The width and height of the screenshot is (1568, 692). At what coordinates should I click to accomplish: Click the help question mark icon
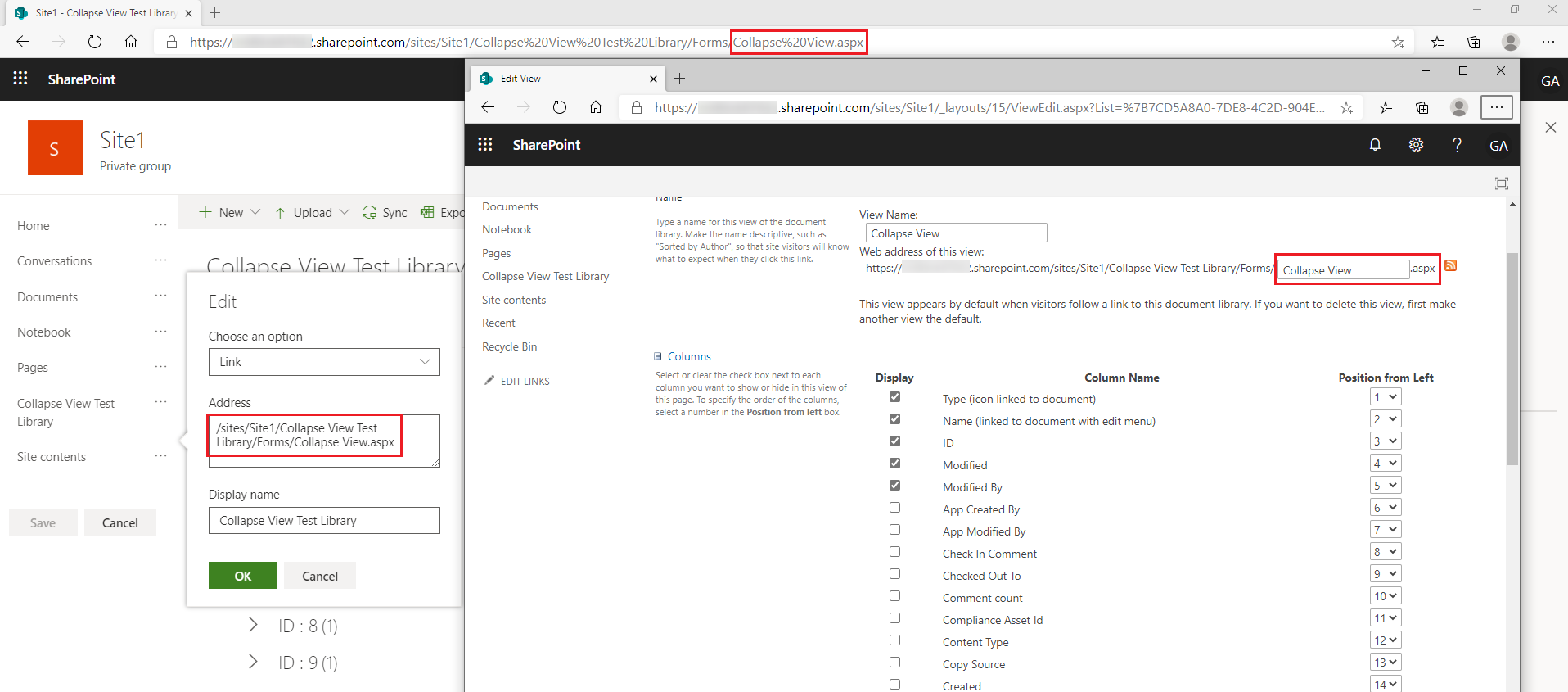[1457, 145]
